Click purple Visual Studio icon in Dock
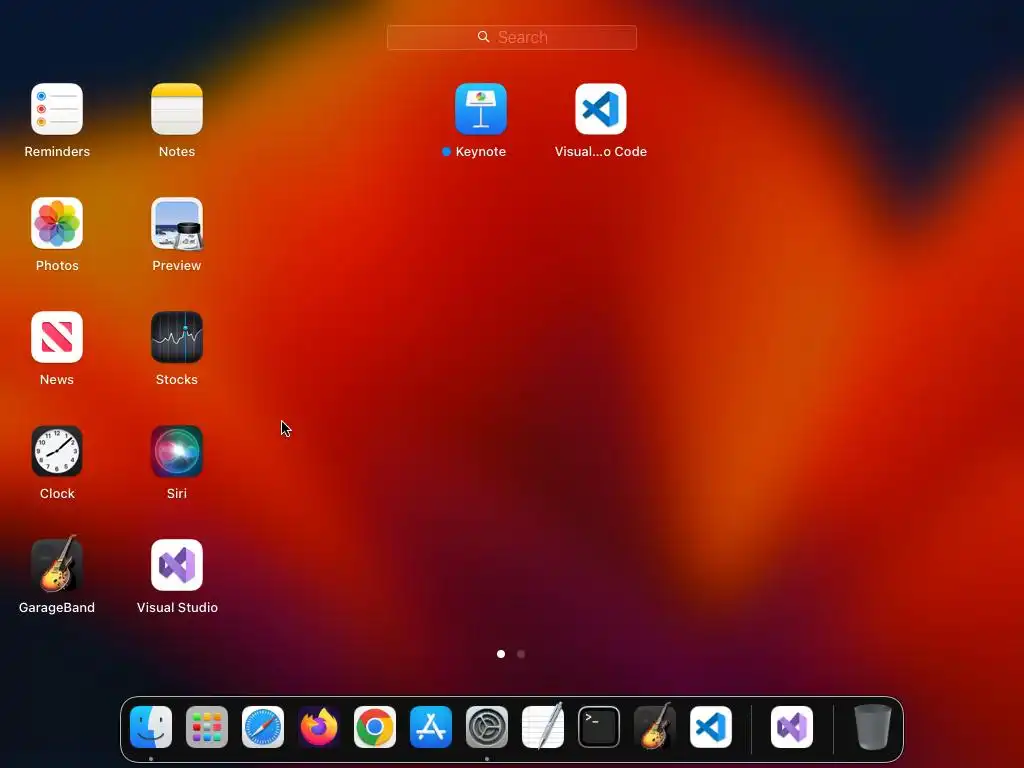 (792, 727)
